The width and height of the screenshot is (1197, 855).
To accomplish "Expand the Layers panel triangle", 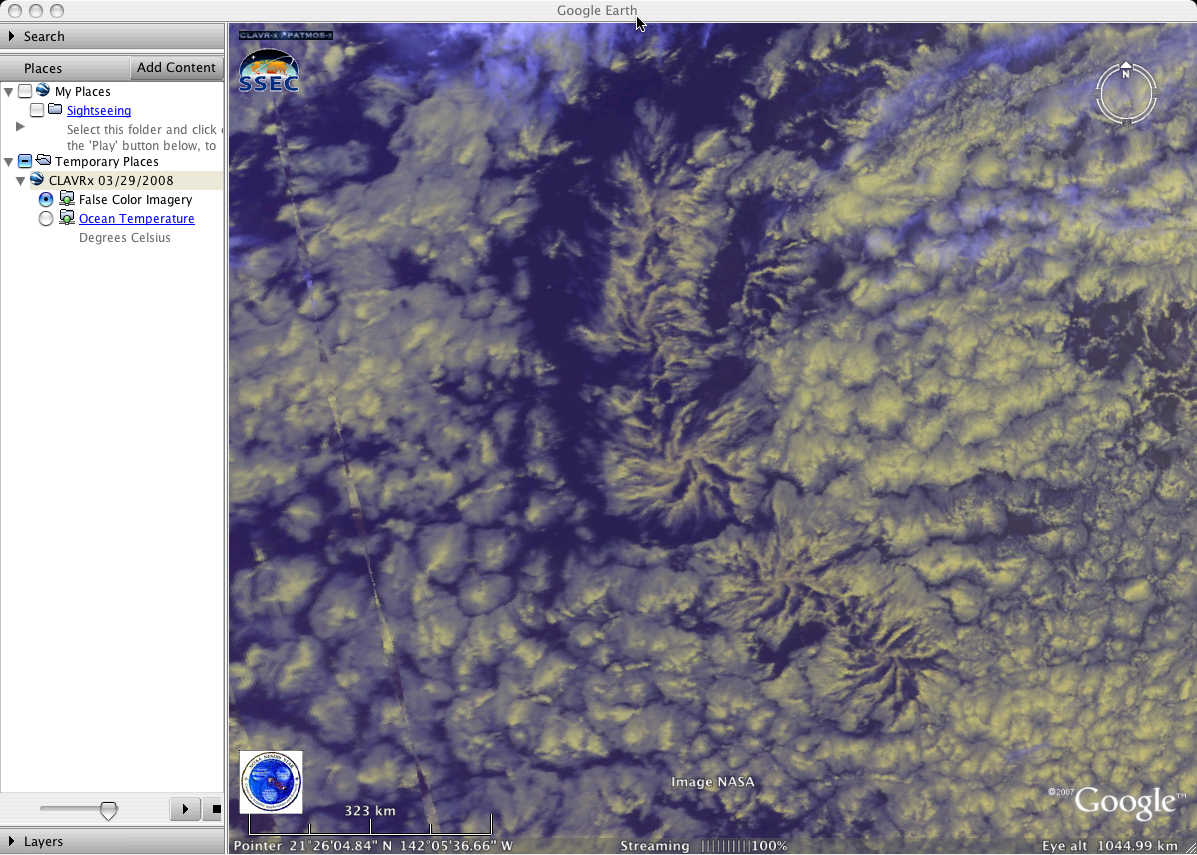I will pos(11,841).
